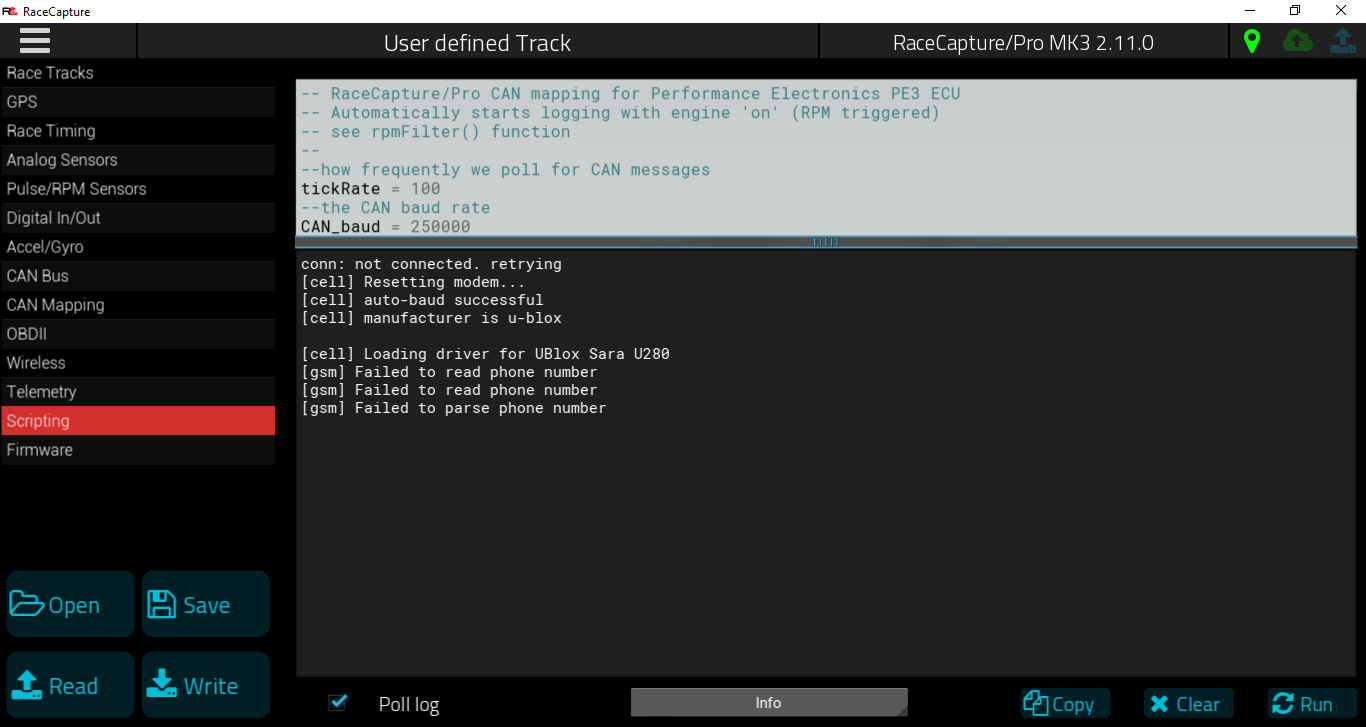Click the RaceCapture app logo in title bar

coord(10,10)
